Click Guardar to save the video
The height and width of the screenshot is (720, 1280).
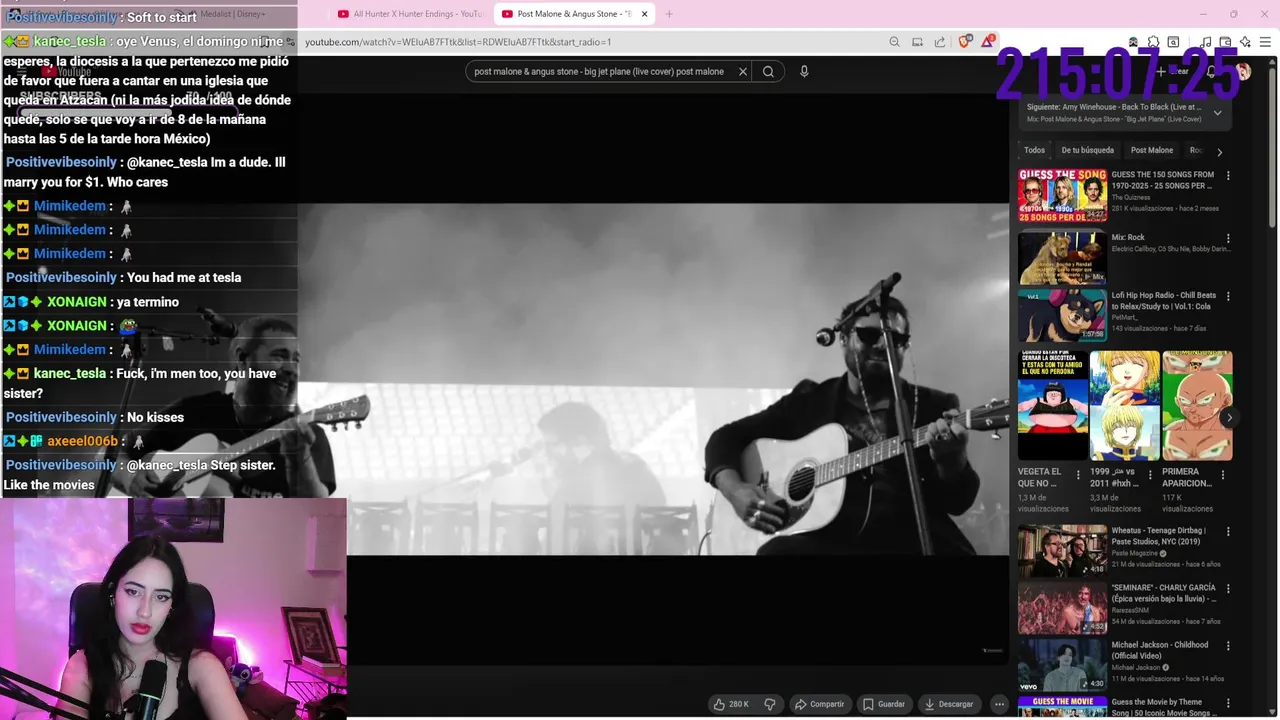click(884, 704)
